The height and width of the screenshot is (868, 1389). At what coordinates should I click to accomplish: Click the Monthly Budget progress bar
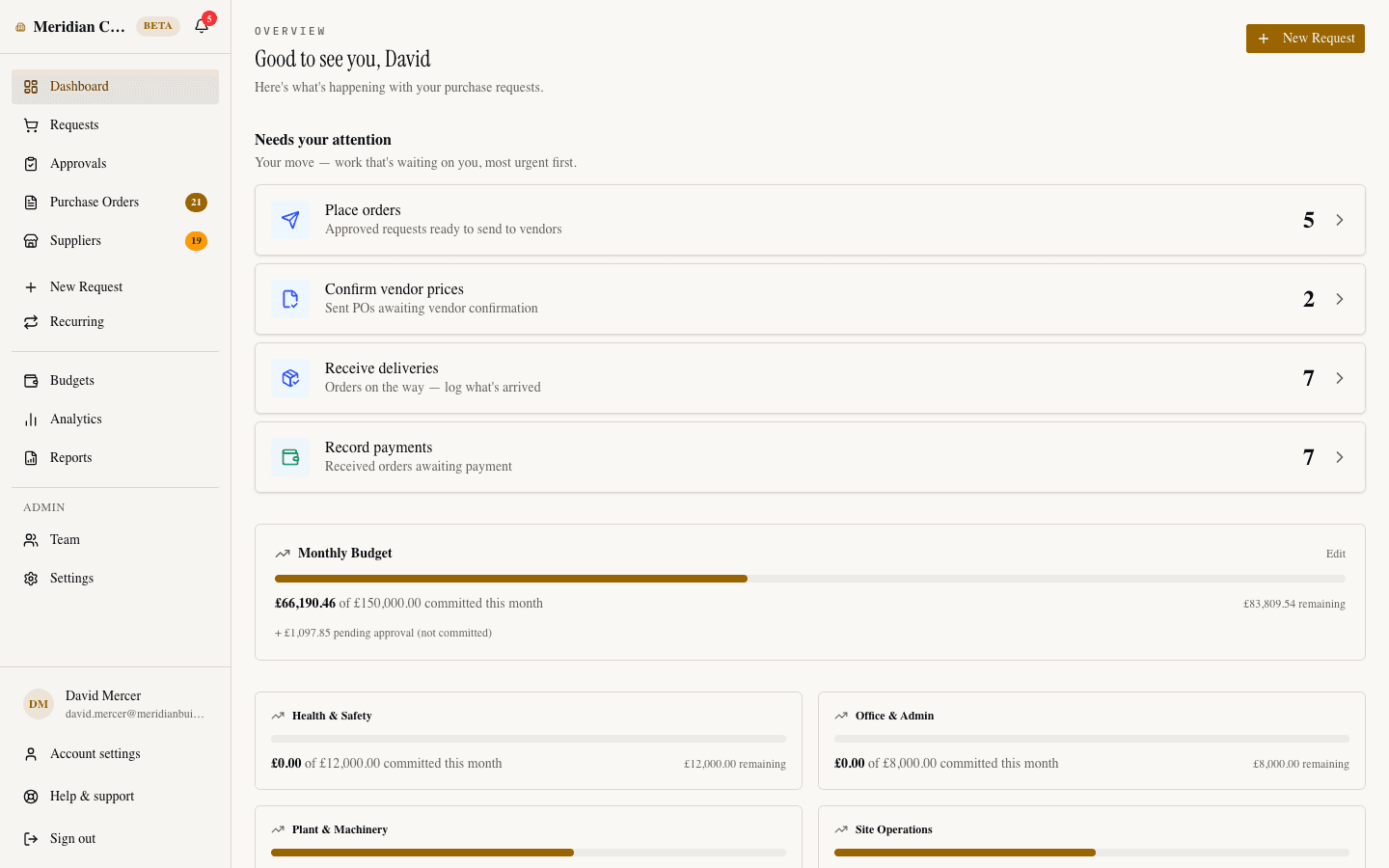810,579
